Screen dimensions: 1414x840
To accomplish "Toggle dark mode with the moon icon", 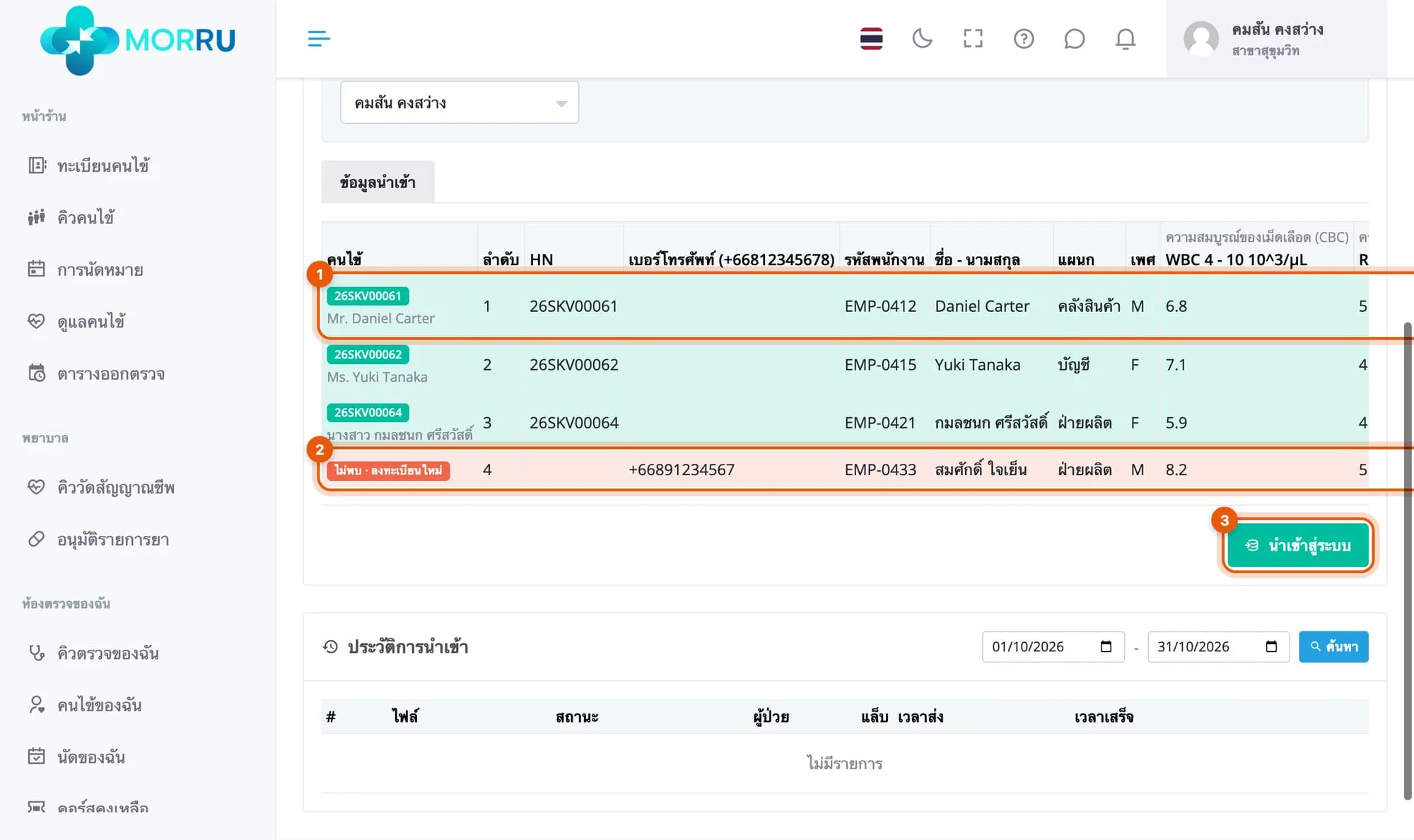I will point(922,38).
